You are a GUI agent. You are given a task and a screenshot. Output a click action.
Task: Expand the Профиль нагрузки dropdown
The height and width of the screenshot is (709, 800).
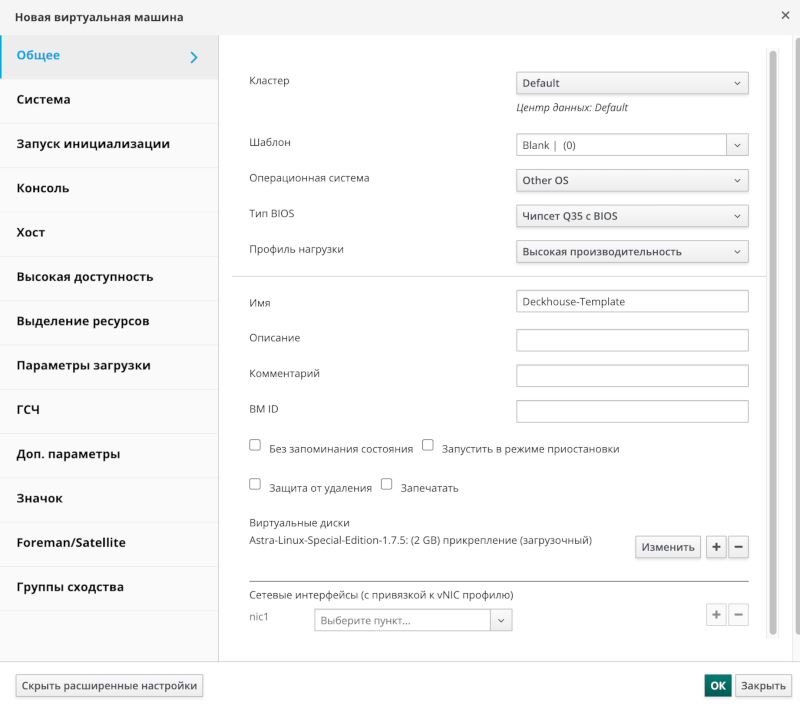click(632, 251)
